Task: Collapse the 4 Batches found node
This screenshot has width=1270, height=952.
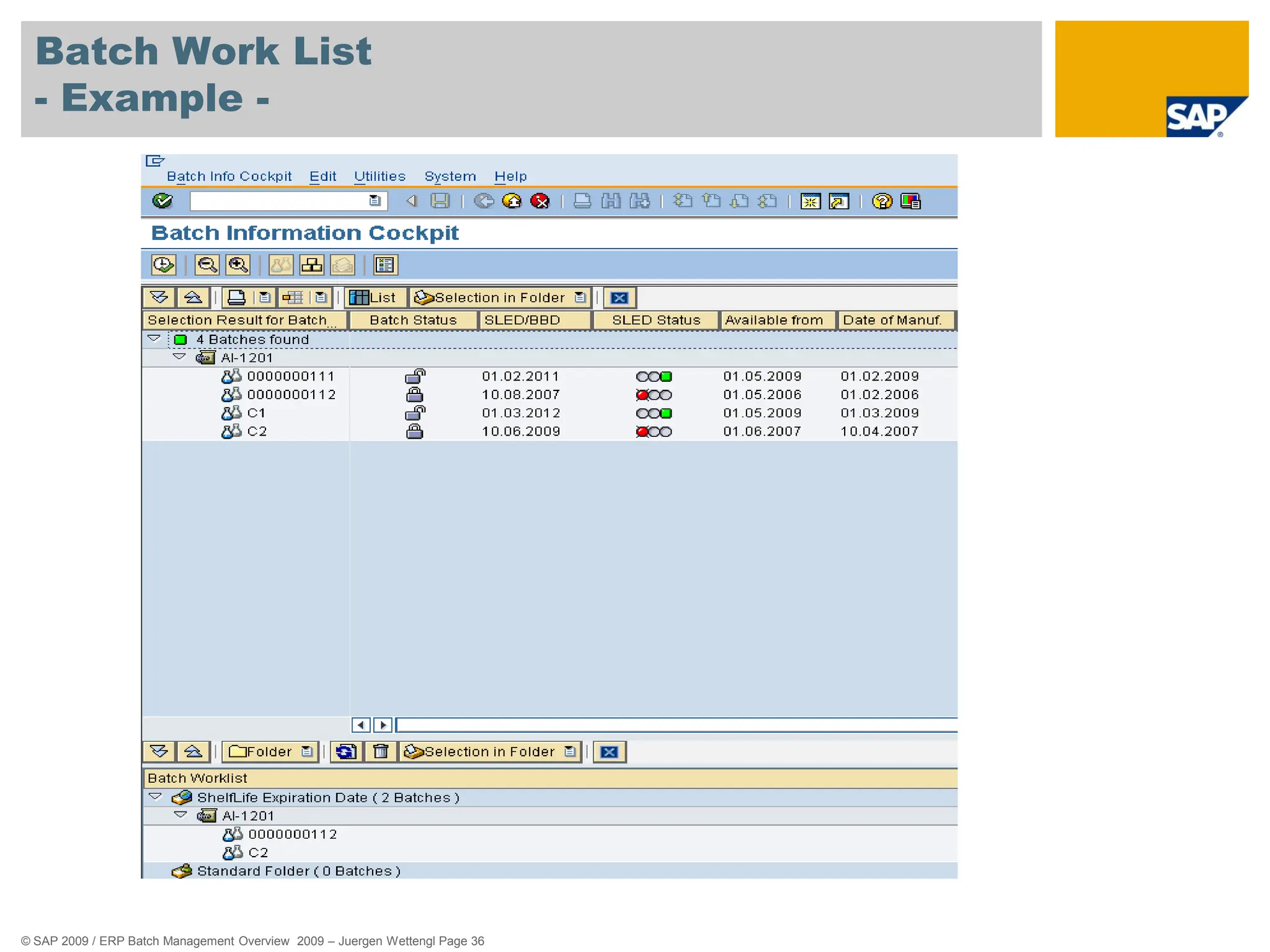Action: click(154, 338)
